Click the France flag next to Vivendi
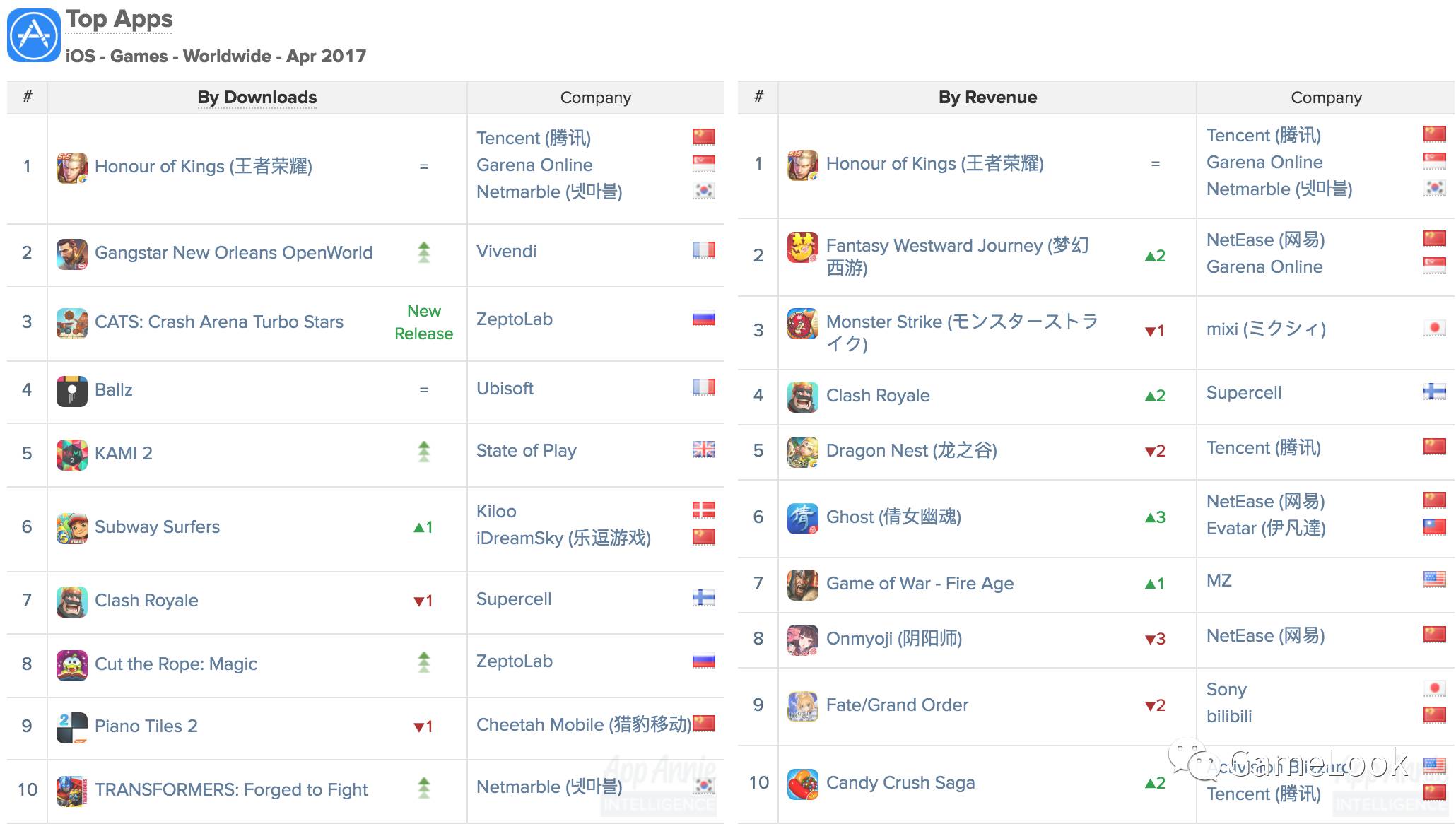Screen dimensions: 1456x824 point(703,250)
